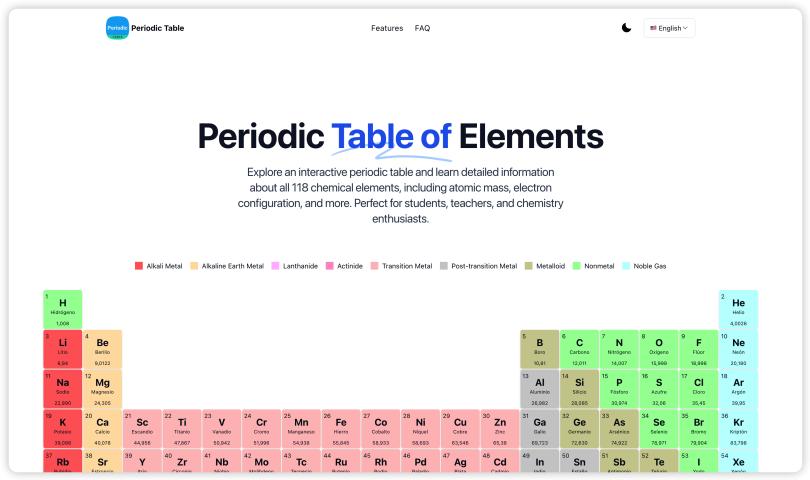Click the Periodic Table logo icon
The image size is (810, 480).
pos(117,28)
